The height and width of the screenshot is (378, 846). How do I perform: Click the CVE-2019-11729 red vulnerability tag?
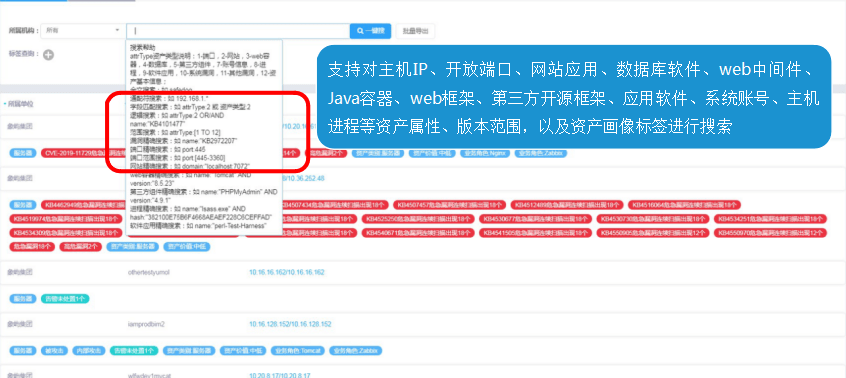[84, 153]
